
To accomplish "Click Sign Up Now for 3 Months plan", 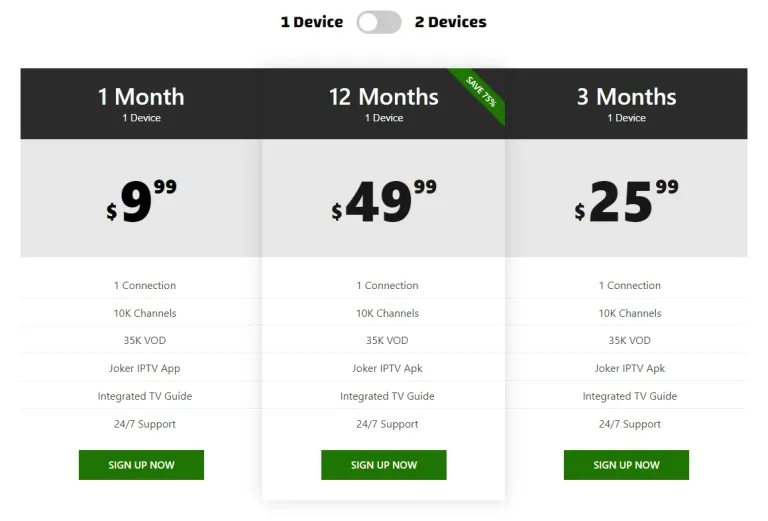I will pos(626,465).
